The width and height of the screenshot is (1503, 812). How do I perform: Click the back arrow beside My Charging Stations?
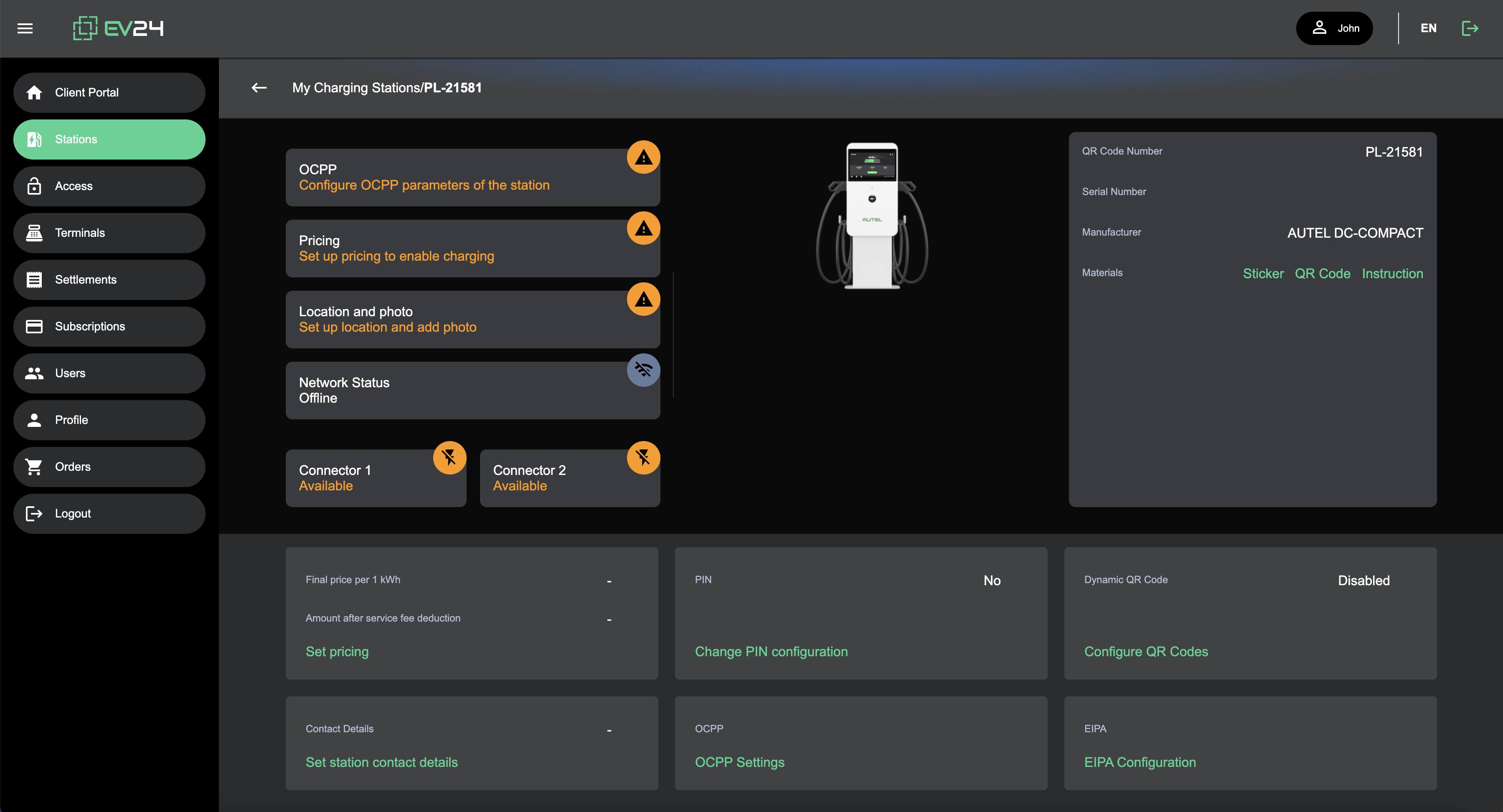[259, 87]
